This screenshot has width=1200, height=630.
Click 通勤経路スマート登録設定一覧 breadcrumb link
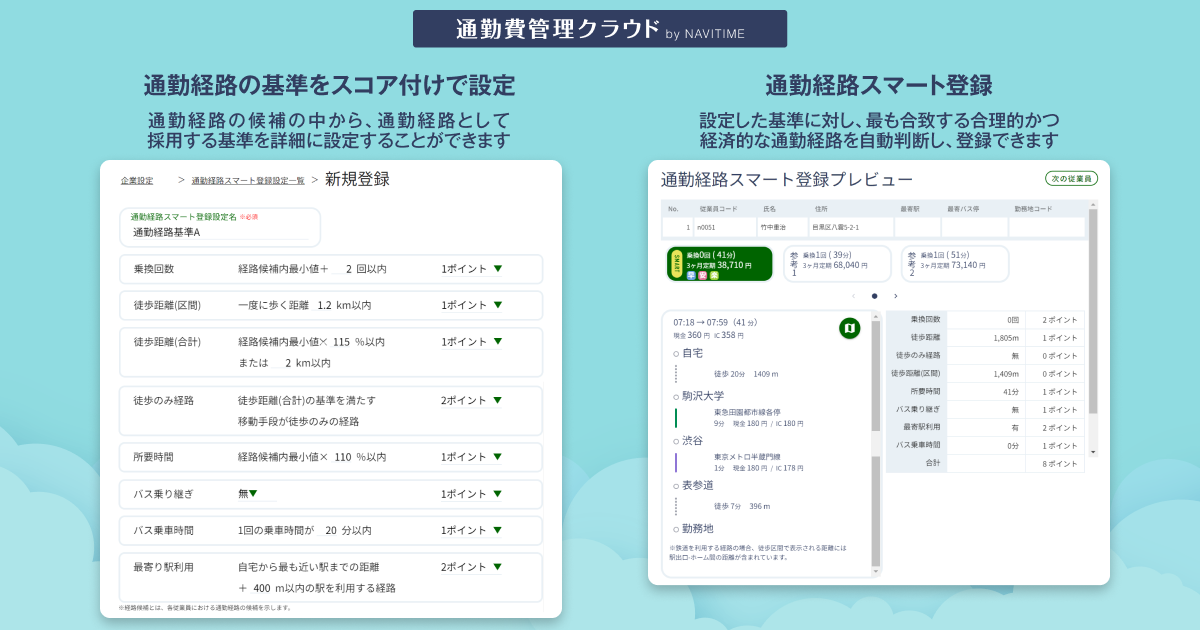point(248,181)
